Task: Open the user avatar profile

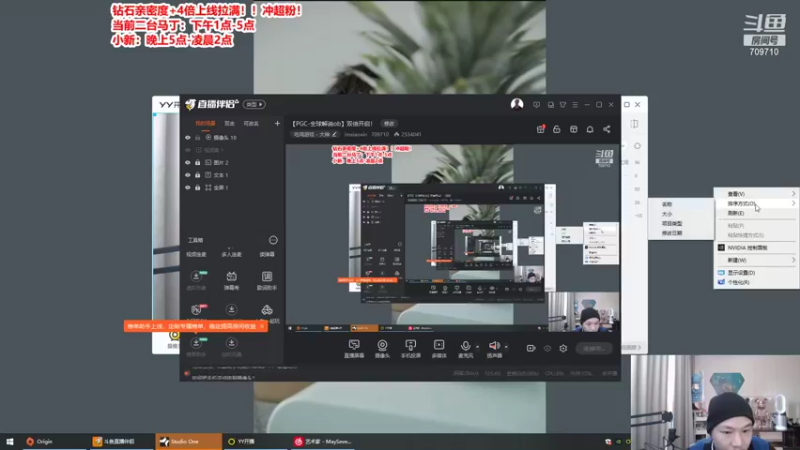Action: (517, 104)
